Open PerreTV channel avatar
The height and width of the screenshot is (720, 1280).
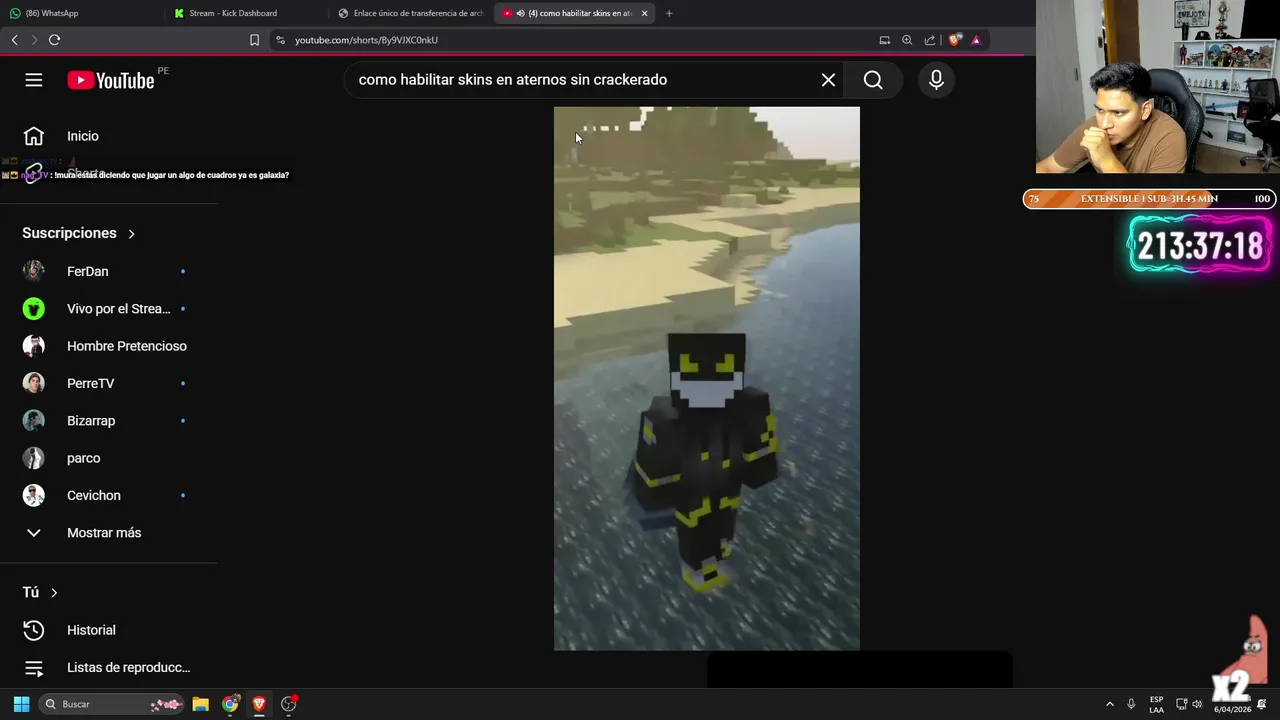coord(34,383)
